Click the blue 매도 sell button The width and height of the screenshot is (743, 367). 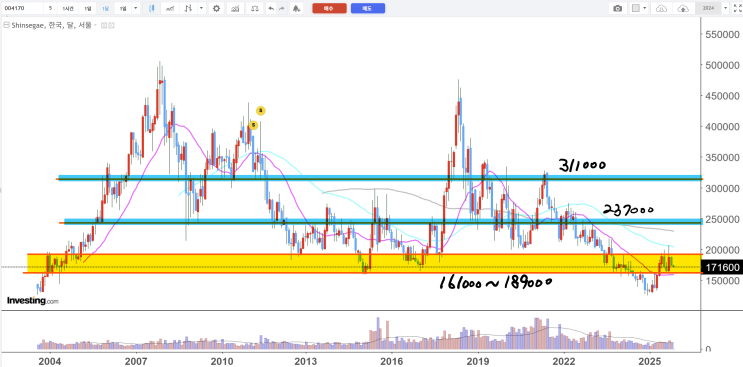tap(368, 8)
